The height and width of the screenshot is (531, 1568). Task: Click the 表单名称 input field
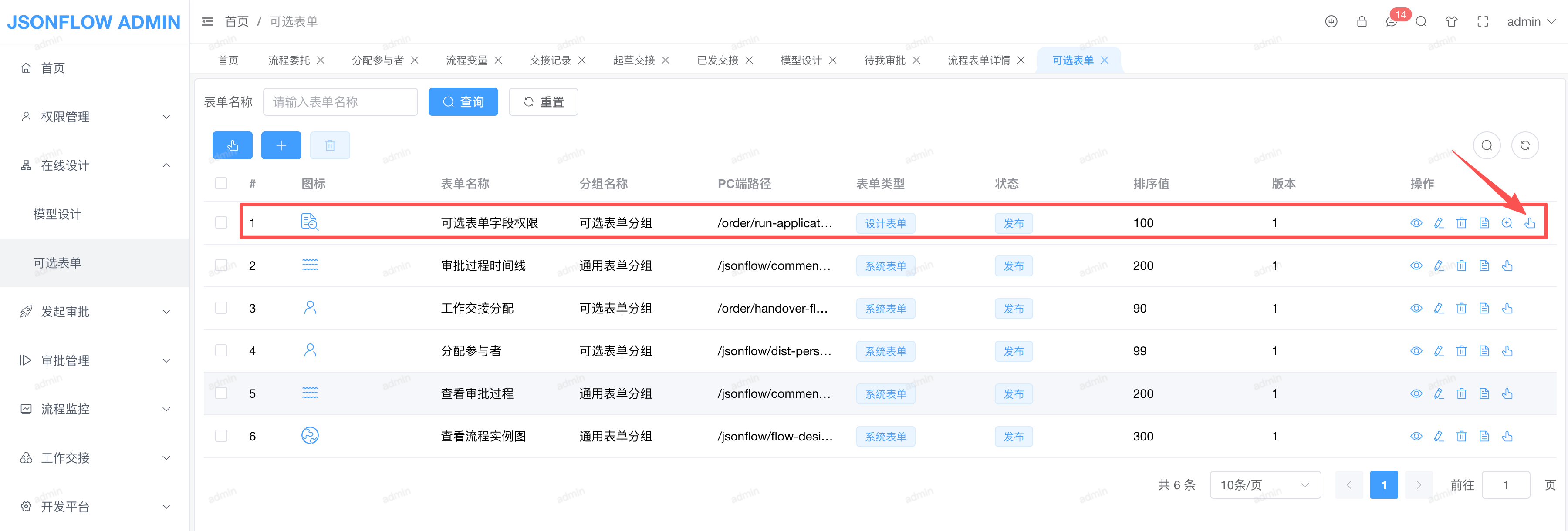(x=340, y=102)
